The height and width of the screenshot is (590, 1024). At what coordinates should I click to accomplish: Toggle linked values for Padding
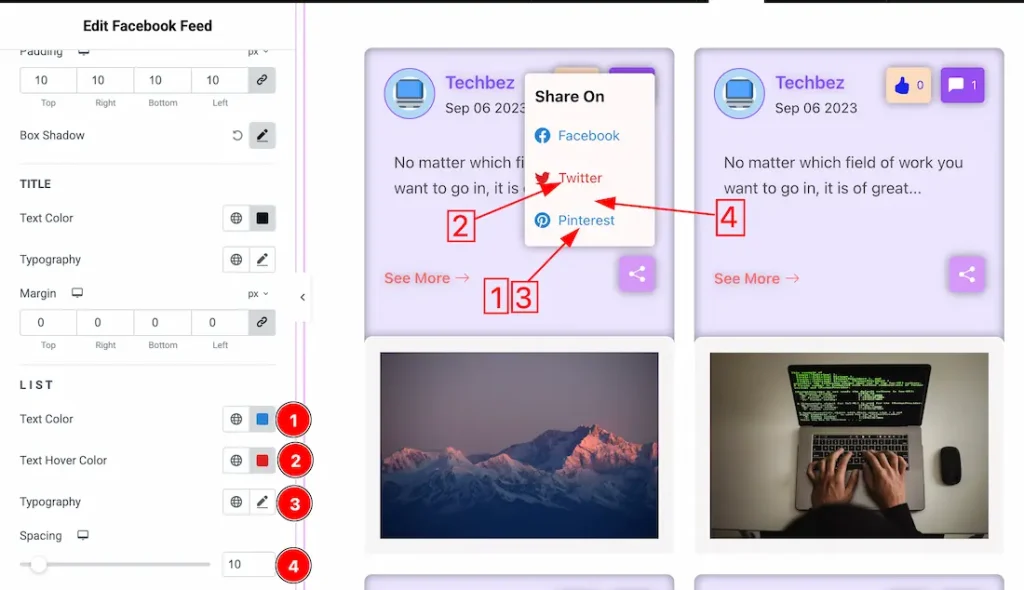262,80
